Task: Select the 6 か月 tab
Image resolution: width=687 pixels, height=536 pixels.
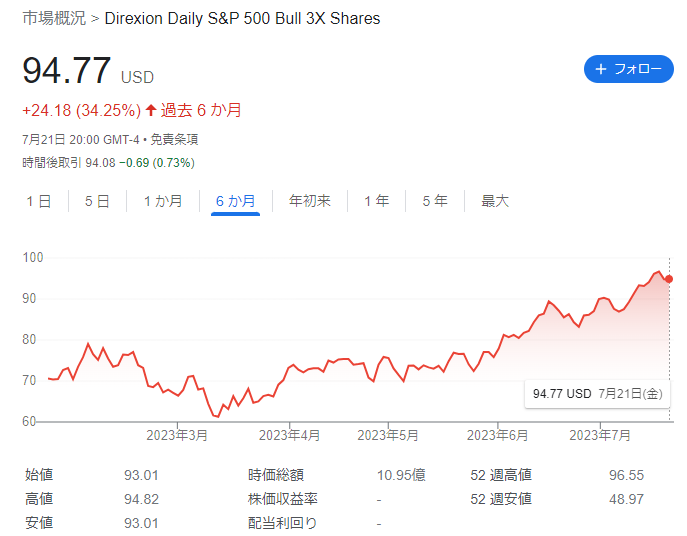Action: (235, 201)
